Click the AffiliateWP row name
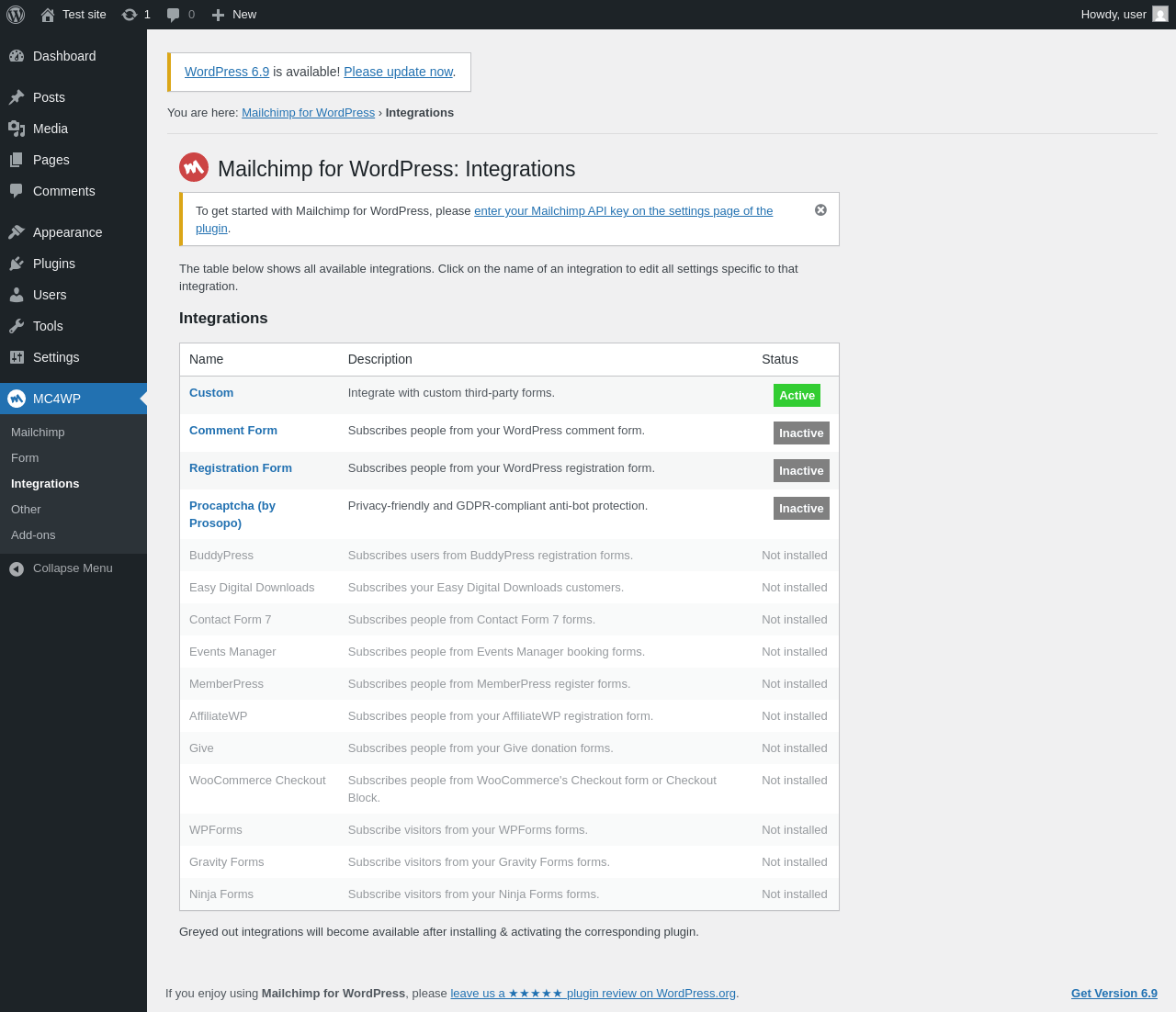1176x1012 pixels. pos(219,716)
